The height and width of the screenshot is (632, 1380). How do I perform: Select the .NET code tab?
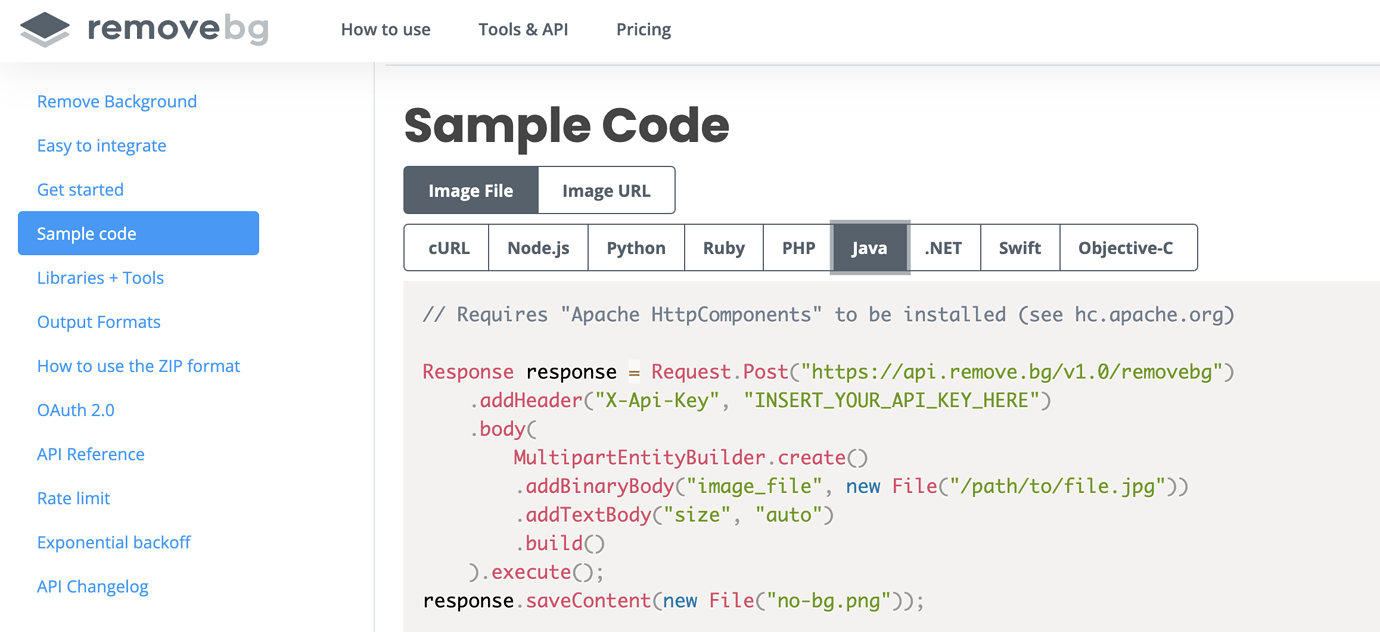943,248
